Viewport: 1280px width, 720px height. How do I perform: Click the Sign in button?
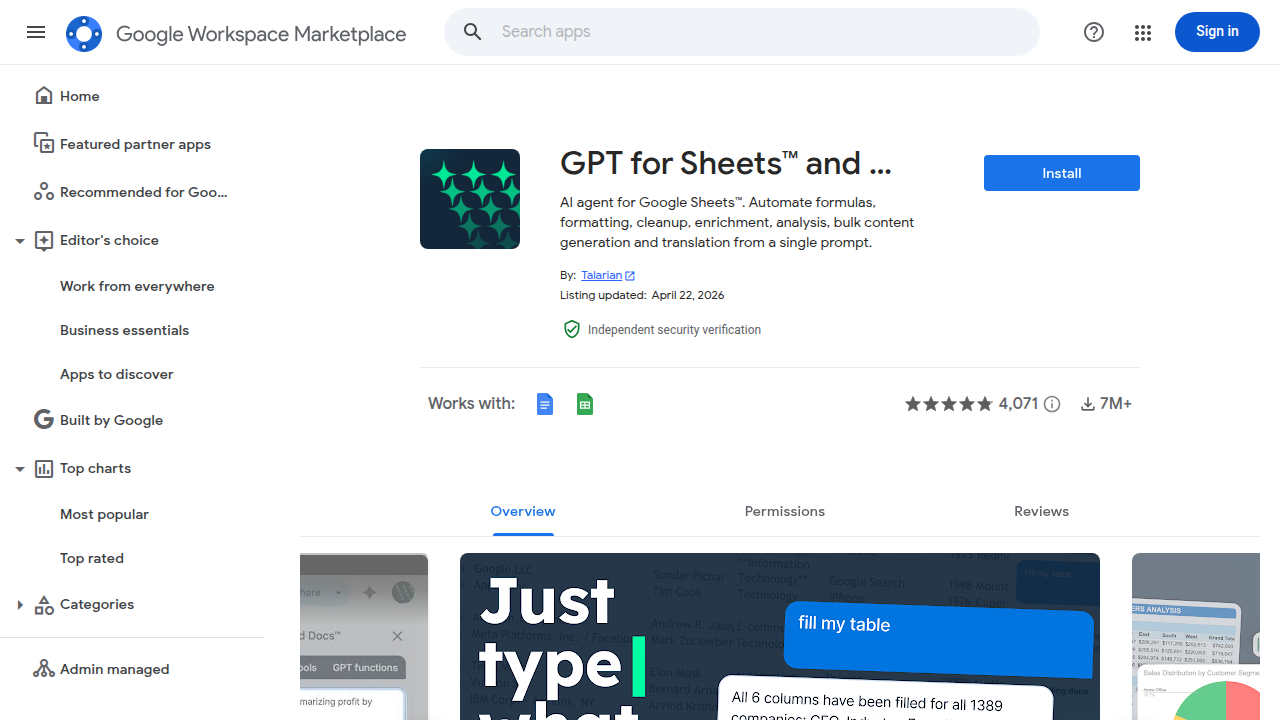1217,32
